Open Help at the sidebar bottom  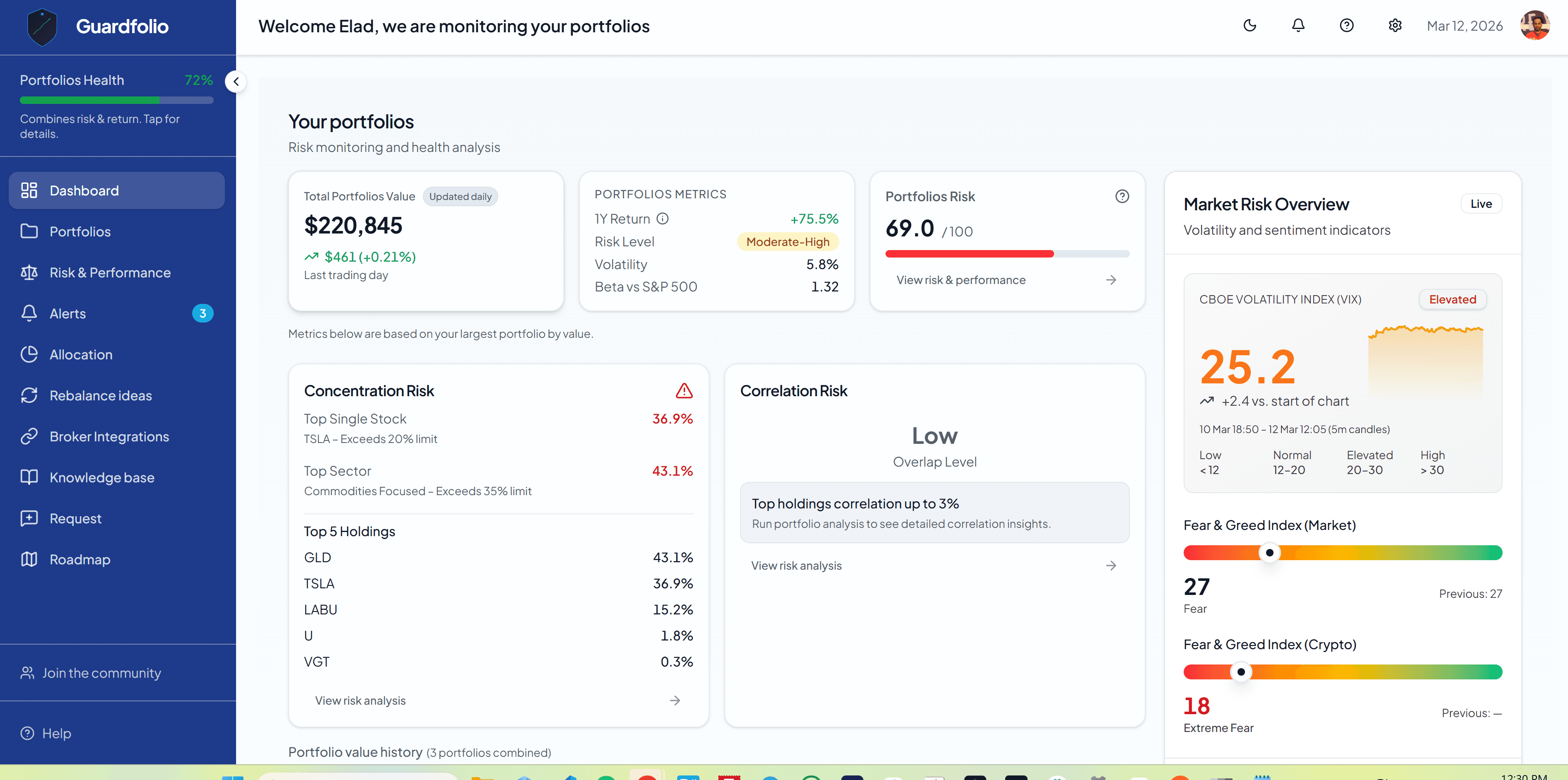click(x=46, y=733)
